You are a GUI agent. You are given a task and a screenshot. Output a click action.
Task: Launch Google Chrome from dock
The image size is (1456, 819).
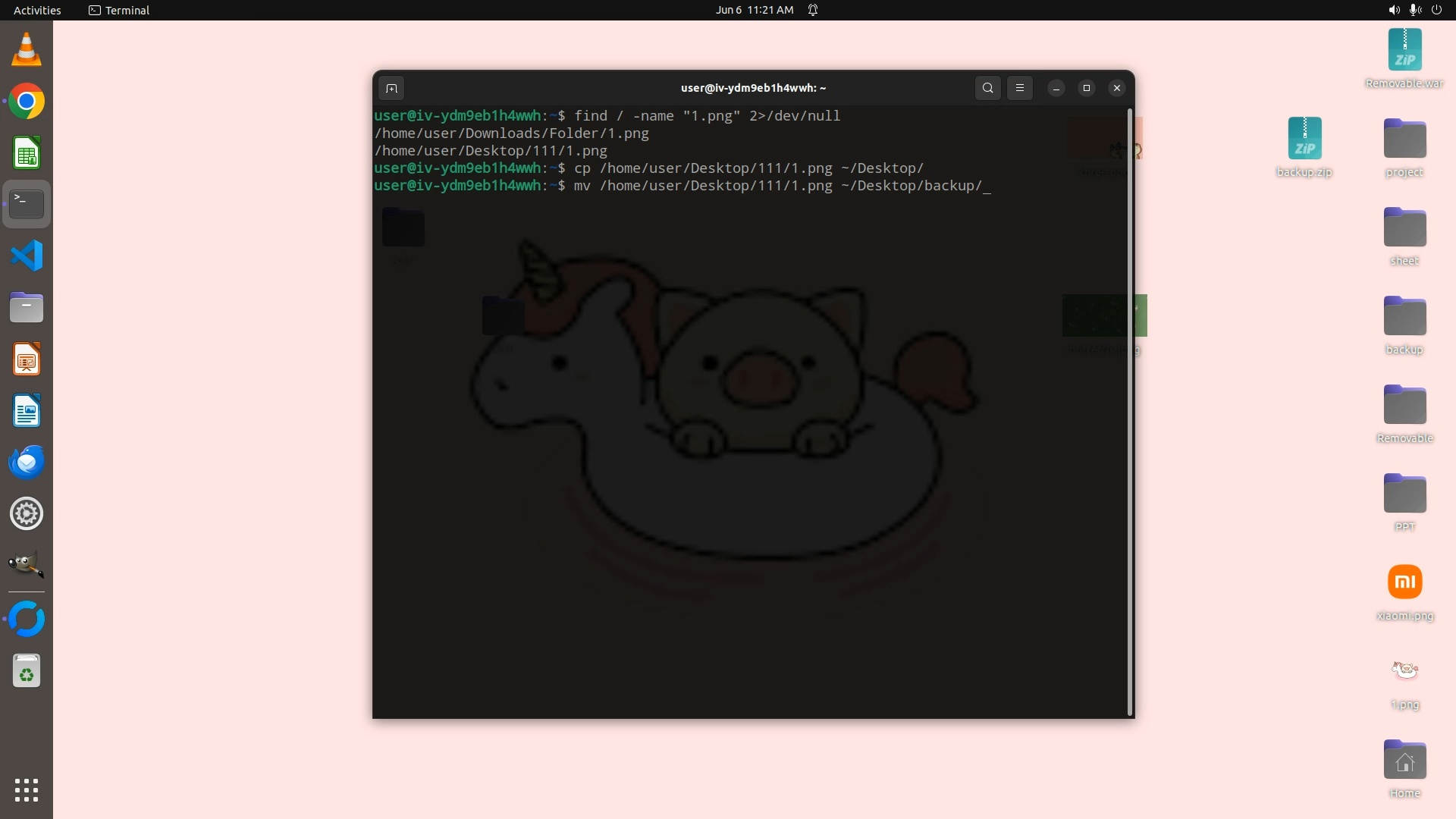(27, 102)
